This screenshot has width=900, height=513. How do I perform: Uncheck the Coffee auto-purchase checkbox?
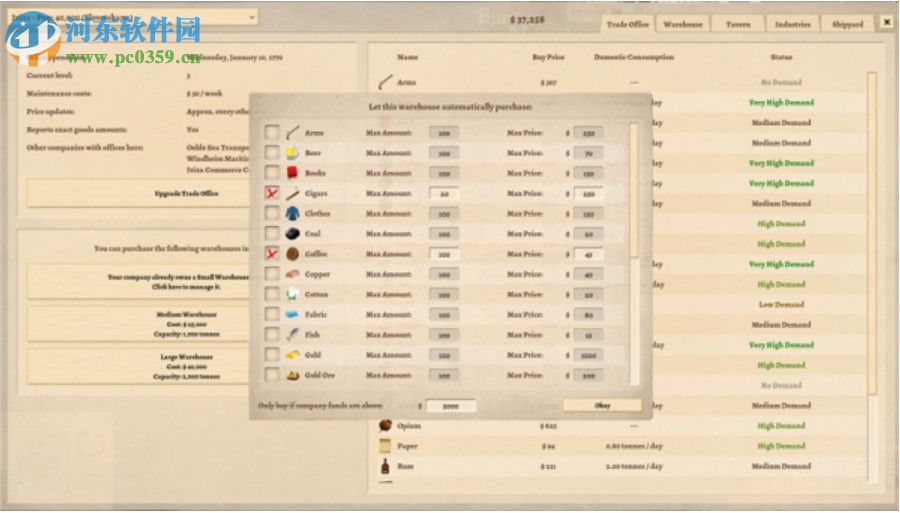[272, 254]
